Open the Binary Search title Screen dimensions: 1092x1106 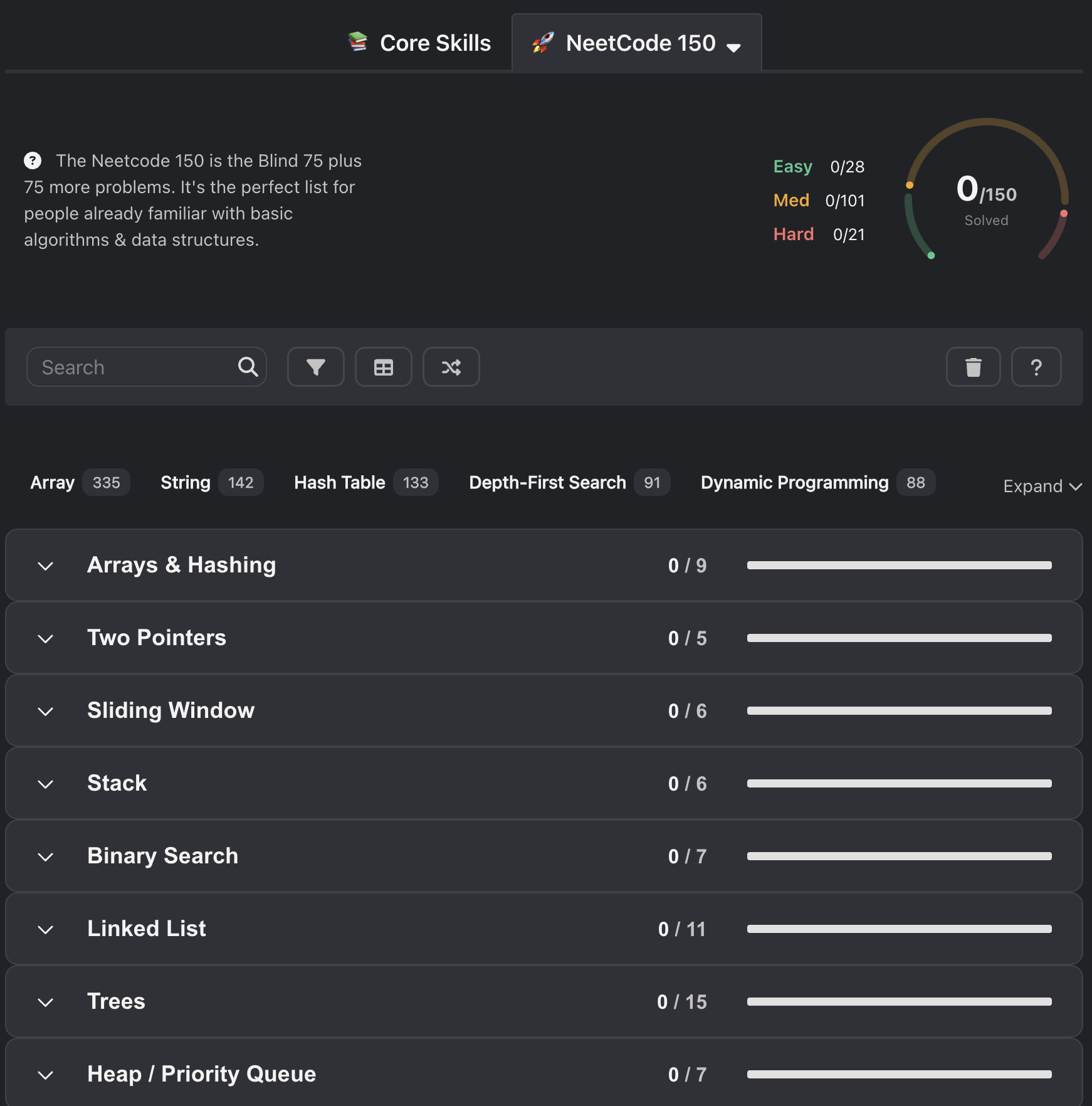[163, 856]
